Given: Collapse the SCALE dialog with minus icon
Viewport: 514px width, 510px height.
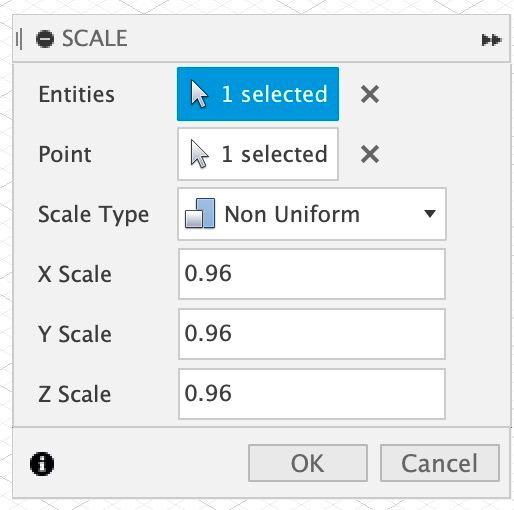Looking at the screenshot, I should (45, 39).
